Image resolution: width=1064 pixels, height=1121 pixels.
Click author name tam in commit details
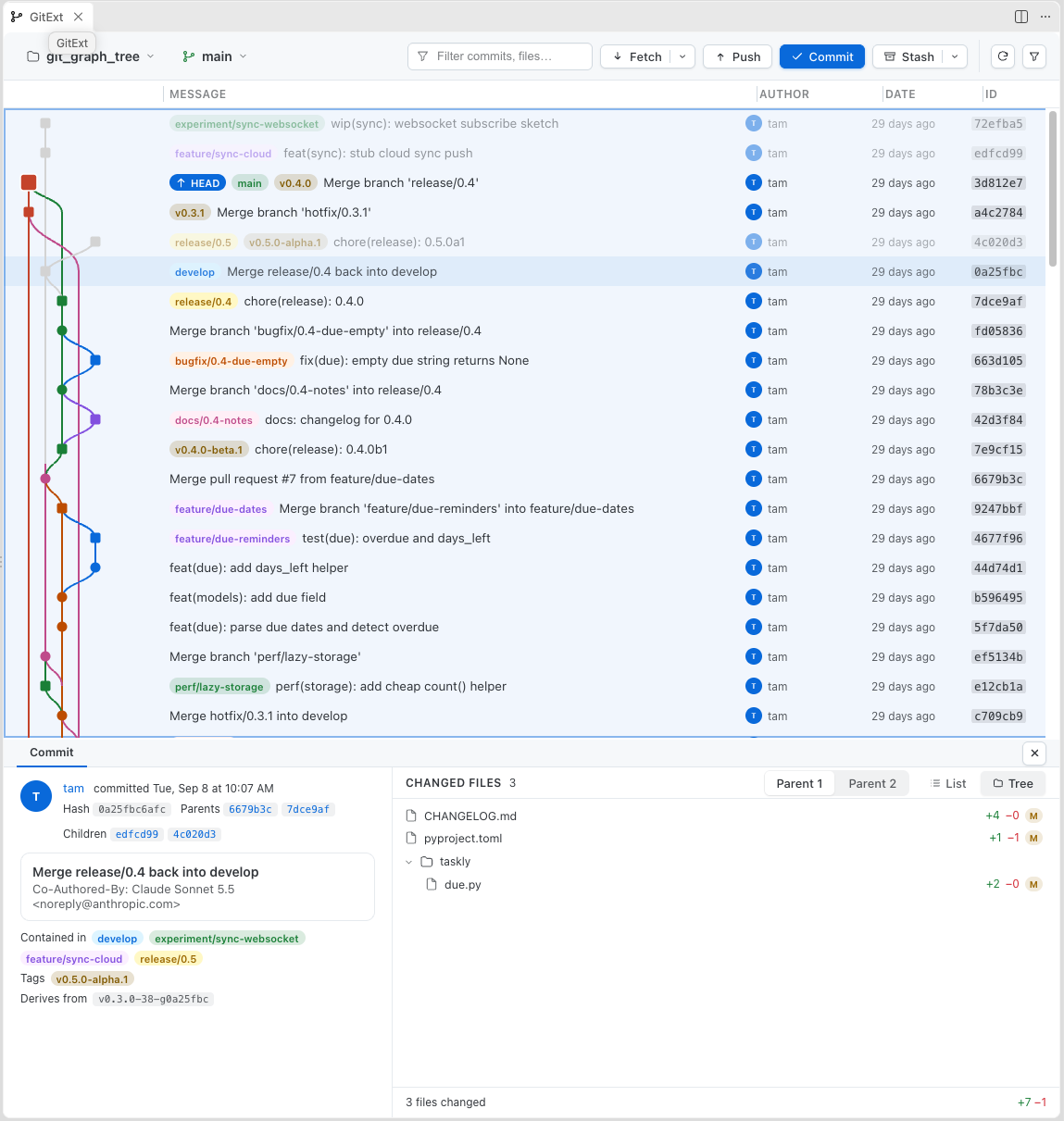click(73, 789)
